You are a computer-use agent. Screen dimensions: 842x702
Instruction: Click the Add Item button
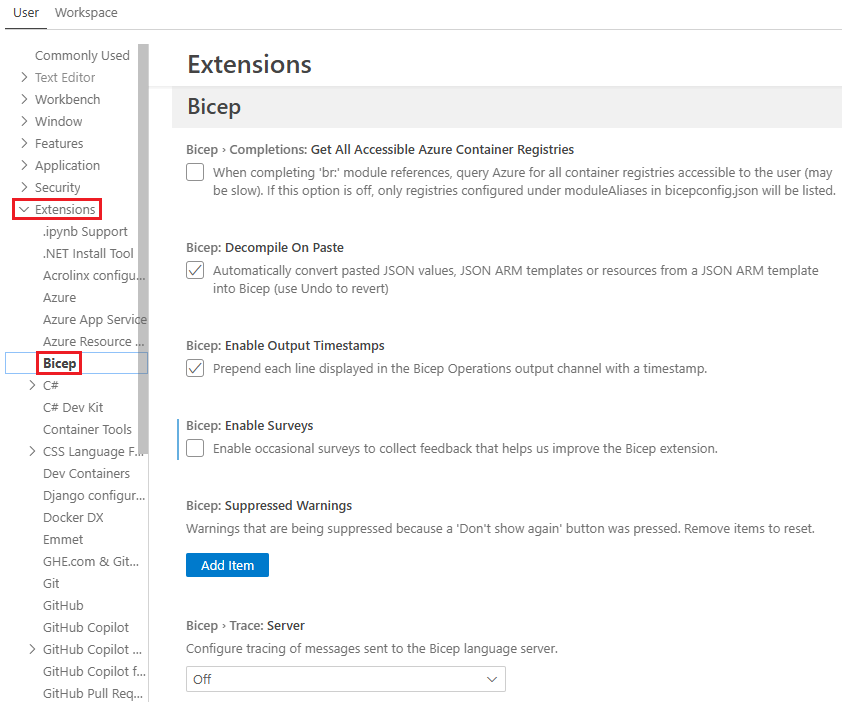tap(227, 565)
